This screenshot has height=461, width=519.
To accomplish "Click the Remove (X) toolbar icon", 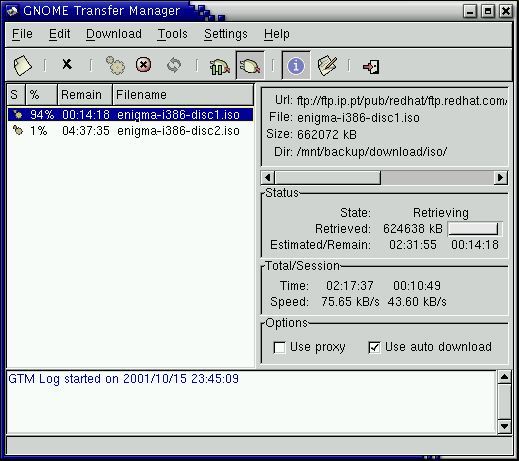I will 67,64.
